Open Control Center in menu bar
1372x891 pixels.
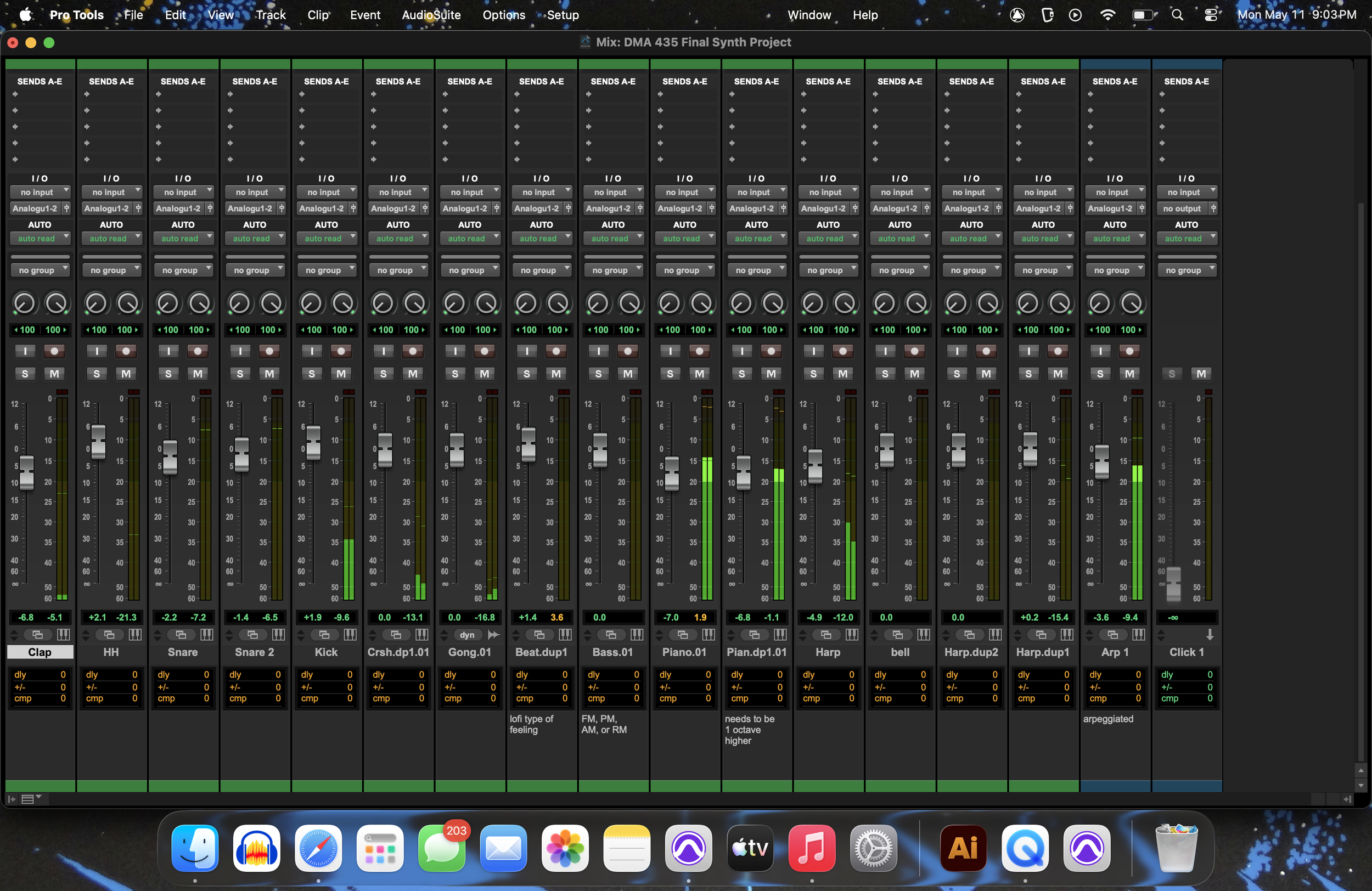click(1211, 15)
